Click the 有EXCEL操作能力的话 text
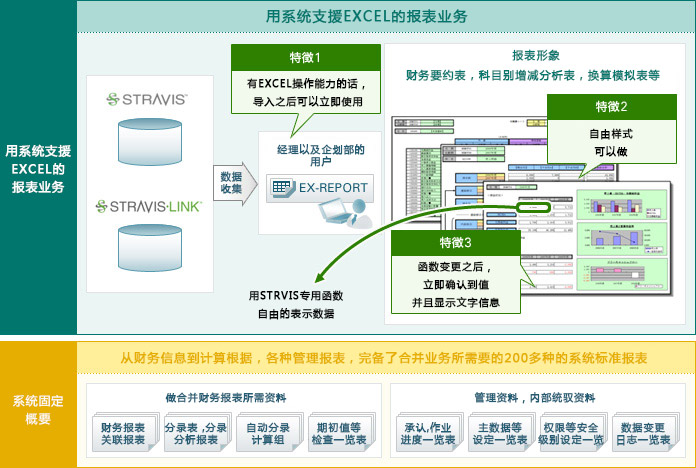The image size is (696, 468). point(306,83)
